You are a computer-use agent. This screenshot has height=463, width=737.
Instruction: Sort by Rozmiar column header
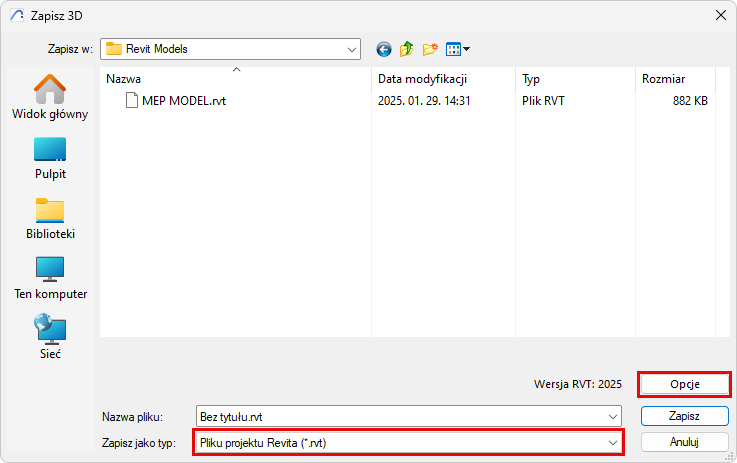click(x=675, y=78)
